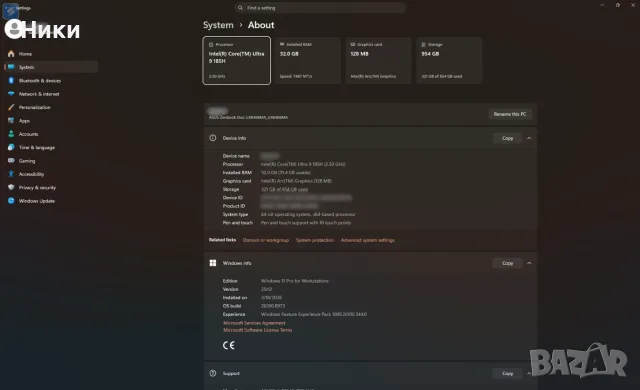Collapse the Windows info section chevron

(529, 263)
